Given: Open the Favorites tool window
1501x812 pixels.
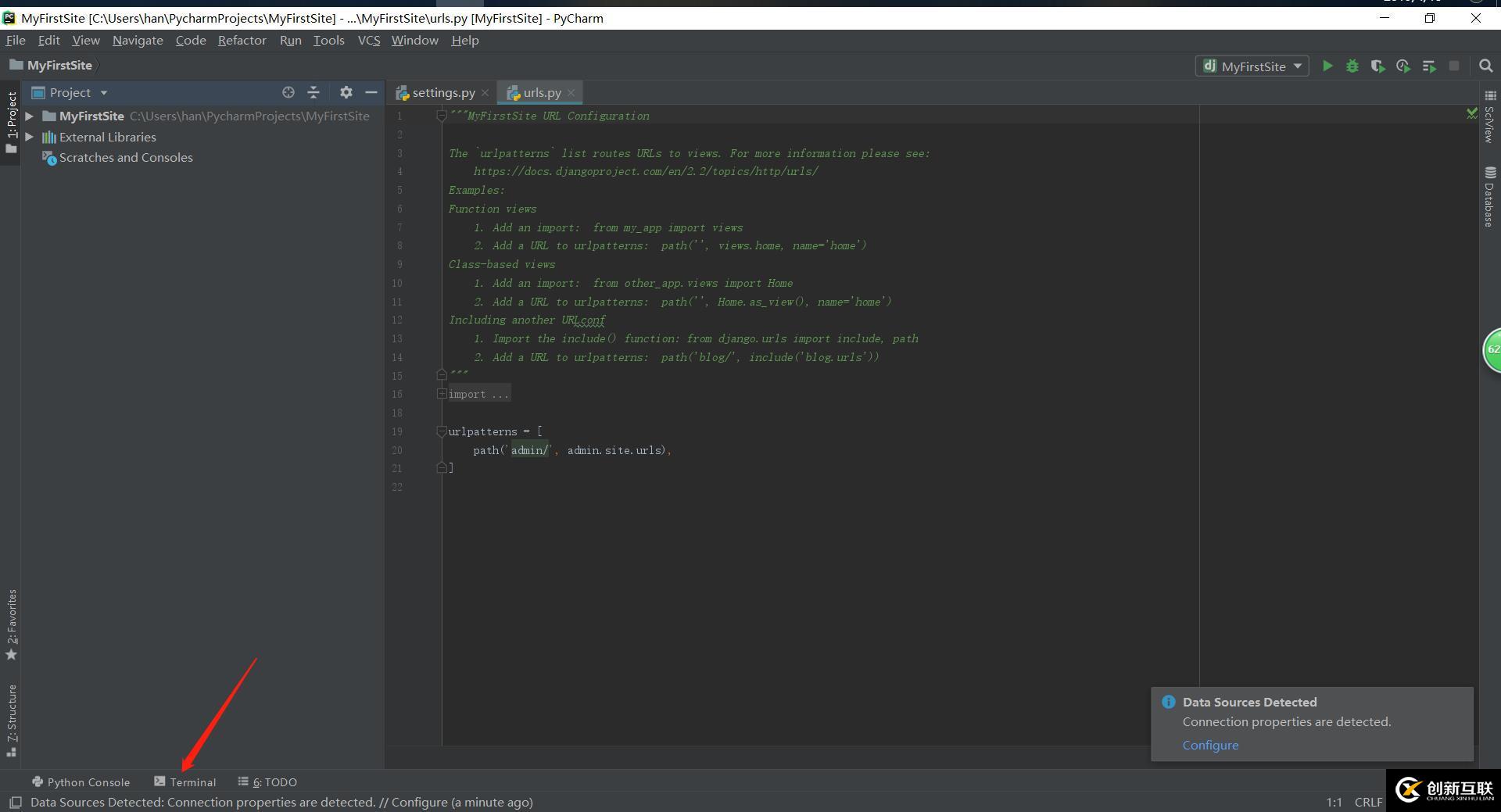Looking at the screenshot, I should 11,624.
